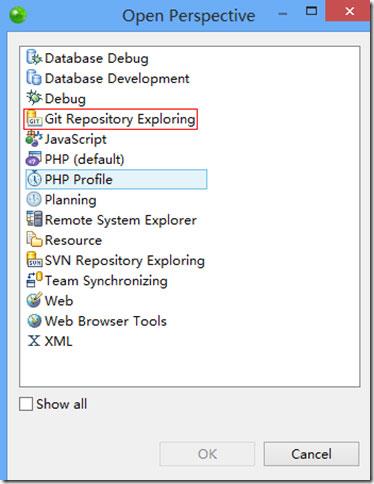Click the Planning clock icon
This screenshot has width=374, height=484.
point(34,199)
